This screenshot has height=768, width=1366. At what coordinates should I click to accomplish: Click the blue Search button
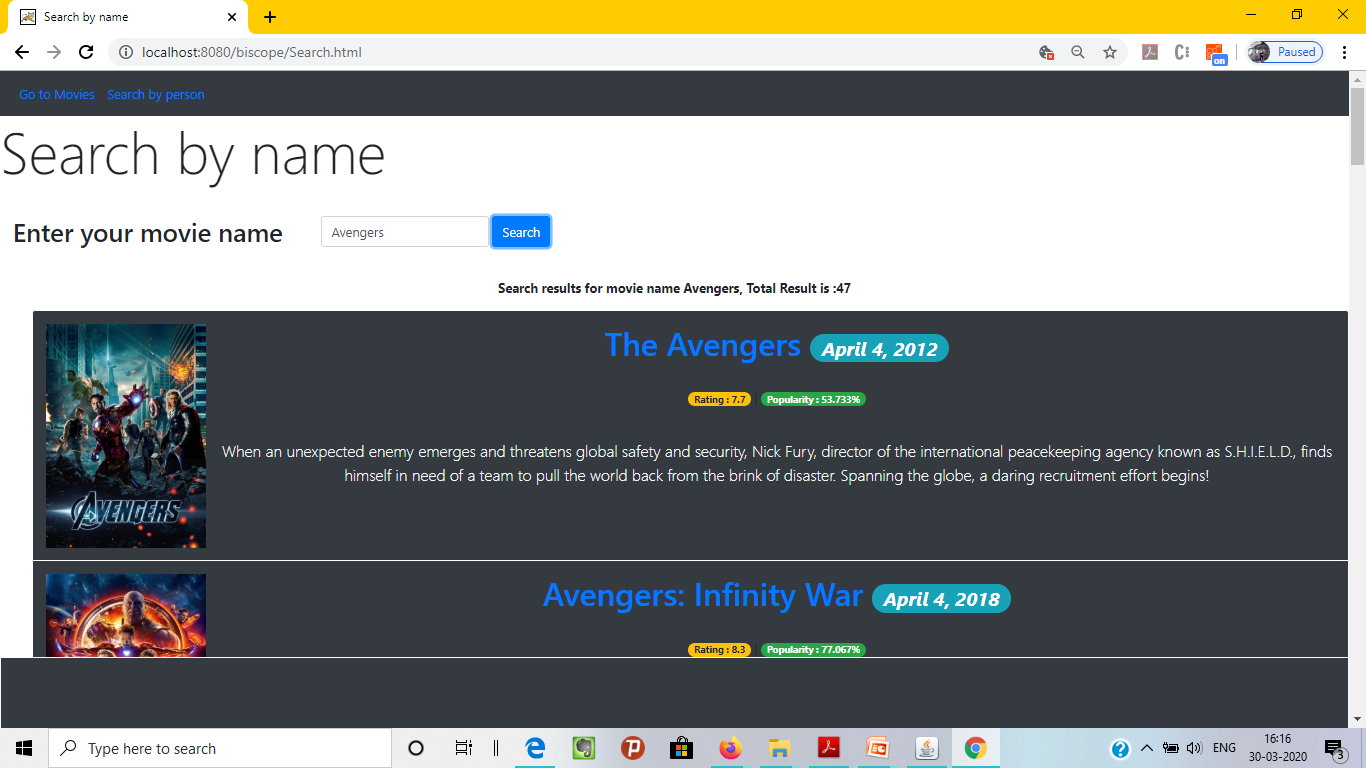pyautogui.click(x=521, y=232)
